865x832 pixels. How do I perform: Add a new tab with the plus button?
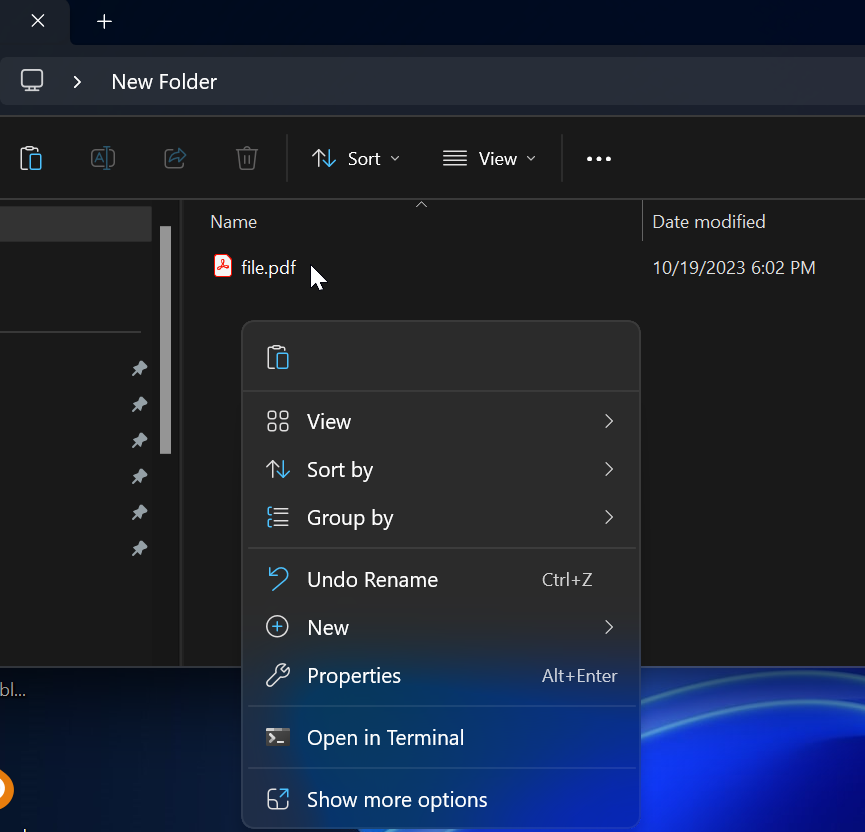pos(104,22)
